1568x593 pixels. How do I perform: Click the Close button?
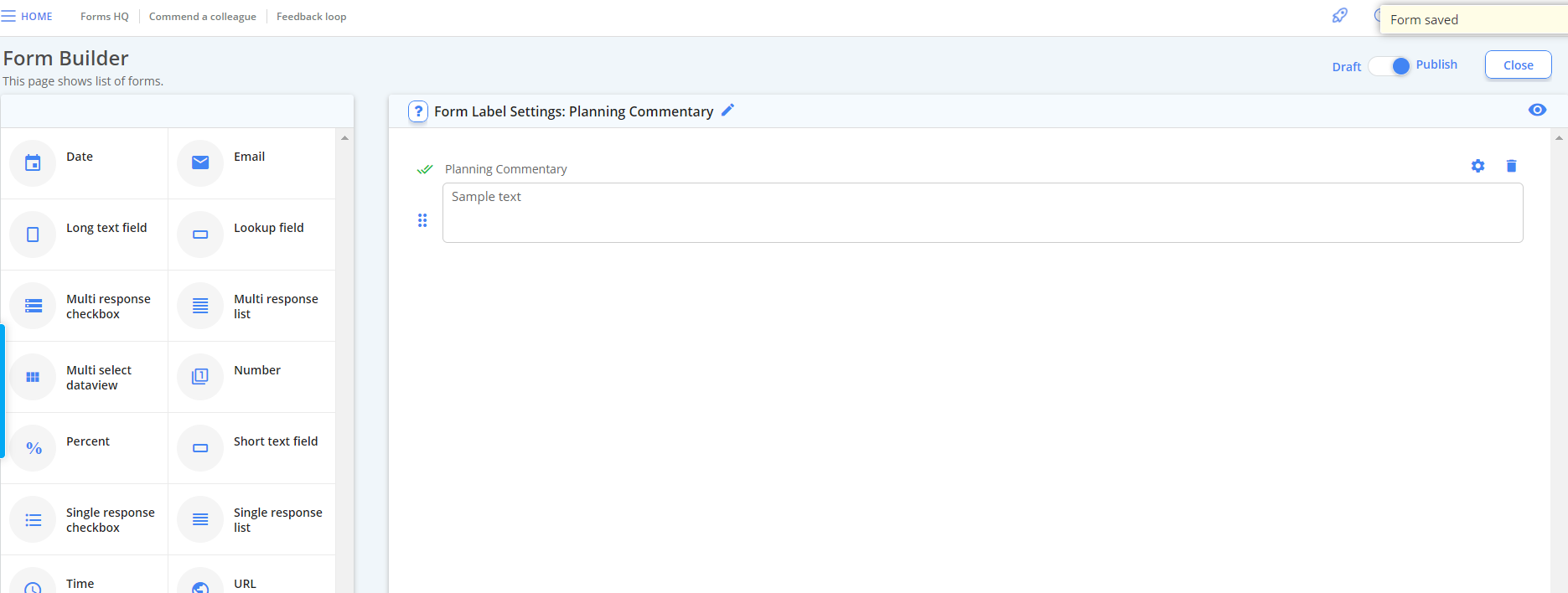point(1518,65)
